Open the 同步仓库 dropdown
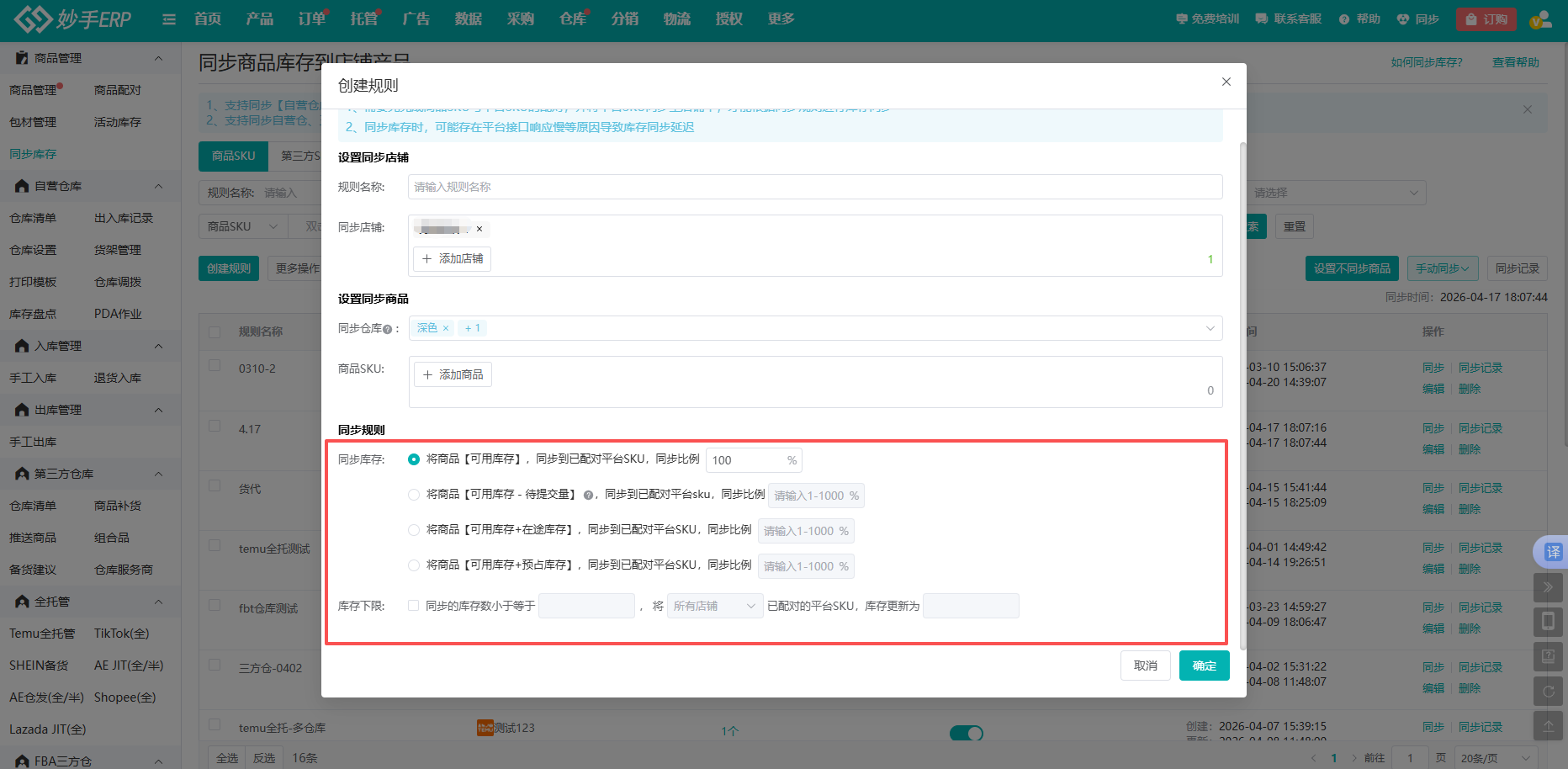This screenshot has height=769, width=1568. (815, 328)
